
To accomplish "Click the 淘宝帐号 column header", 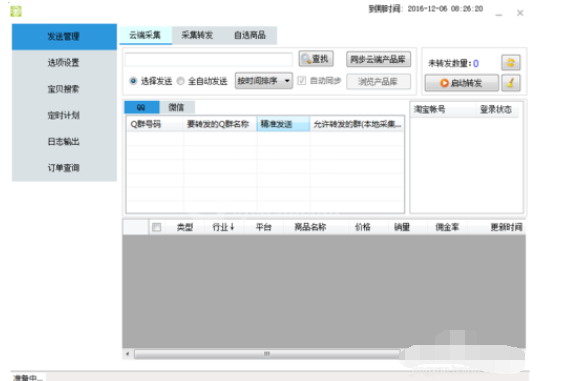I will [x=443, y=109].
